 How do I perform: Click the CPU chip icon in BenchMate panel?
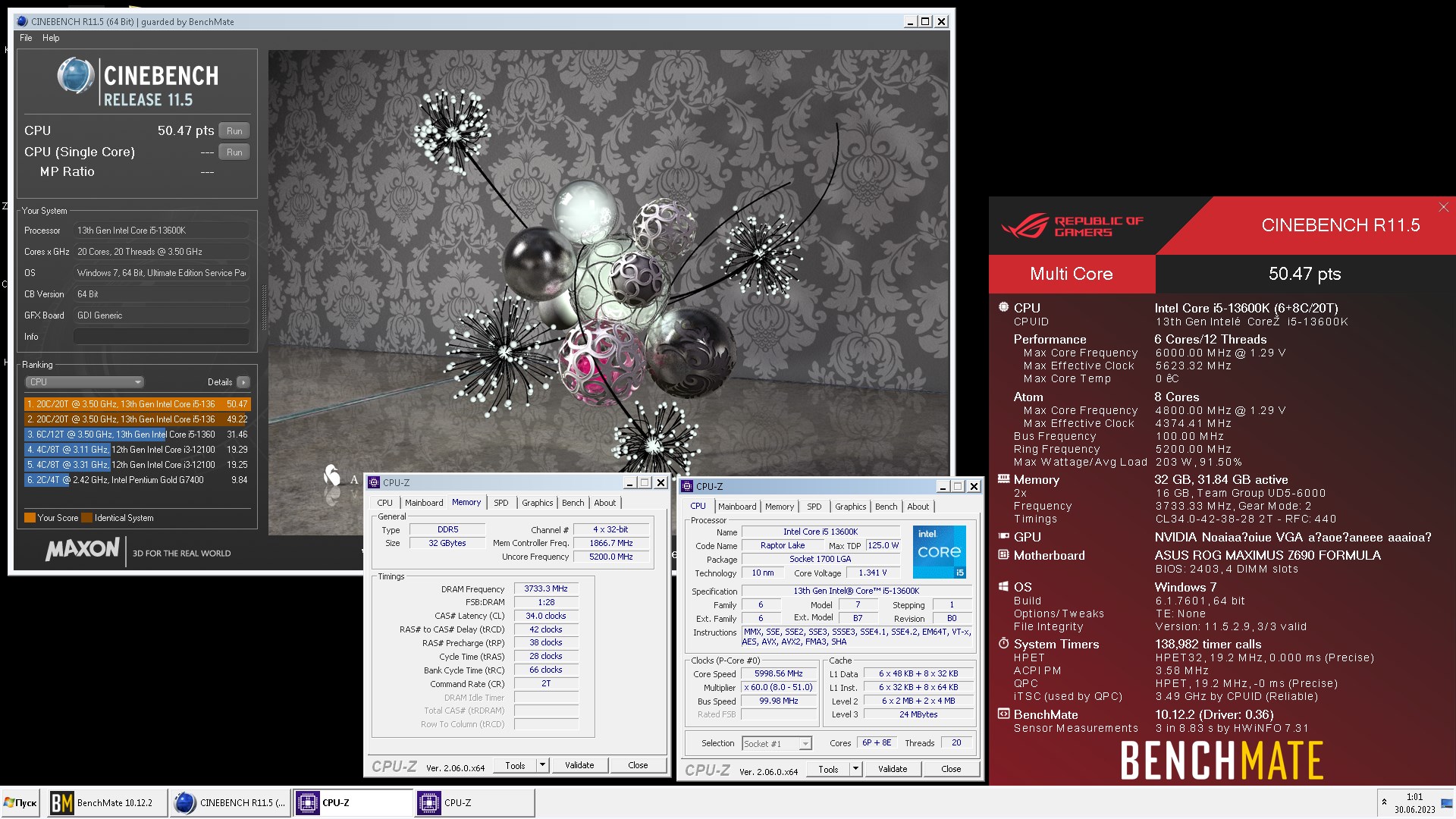(x=1003, y=308)
